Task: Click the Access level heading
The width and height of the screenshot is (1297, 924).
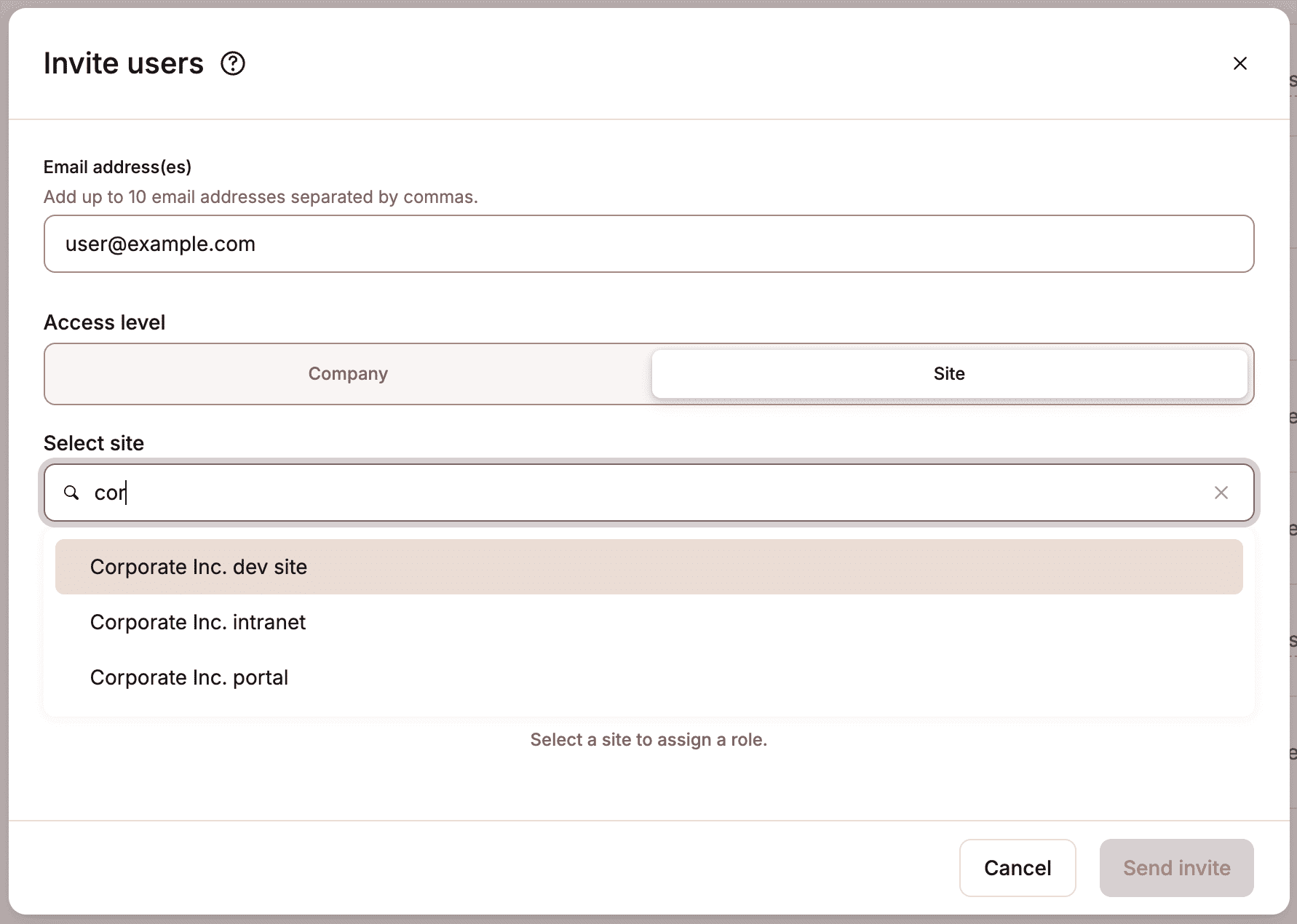Action: [x=104, y=322]
